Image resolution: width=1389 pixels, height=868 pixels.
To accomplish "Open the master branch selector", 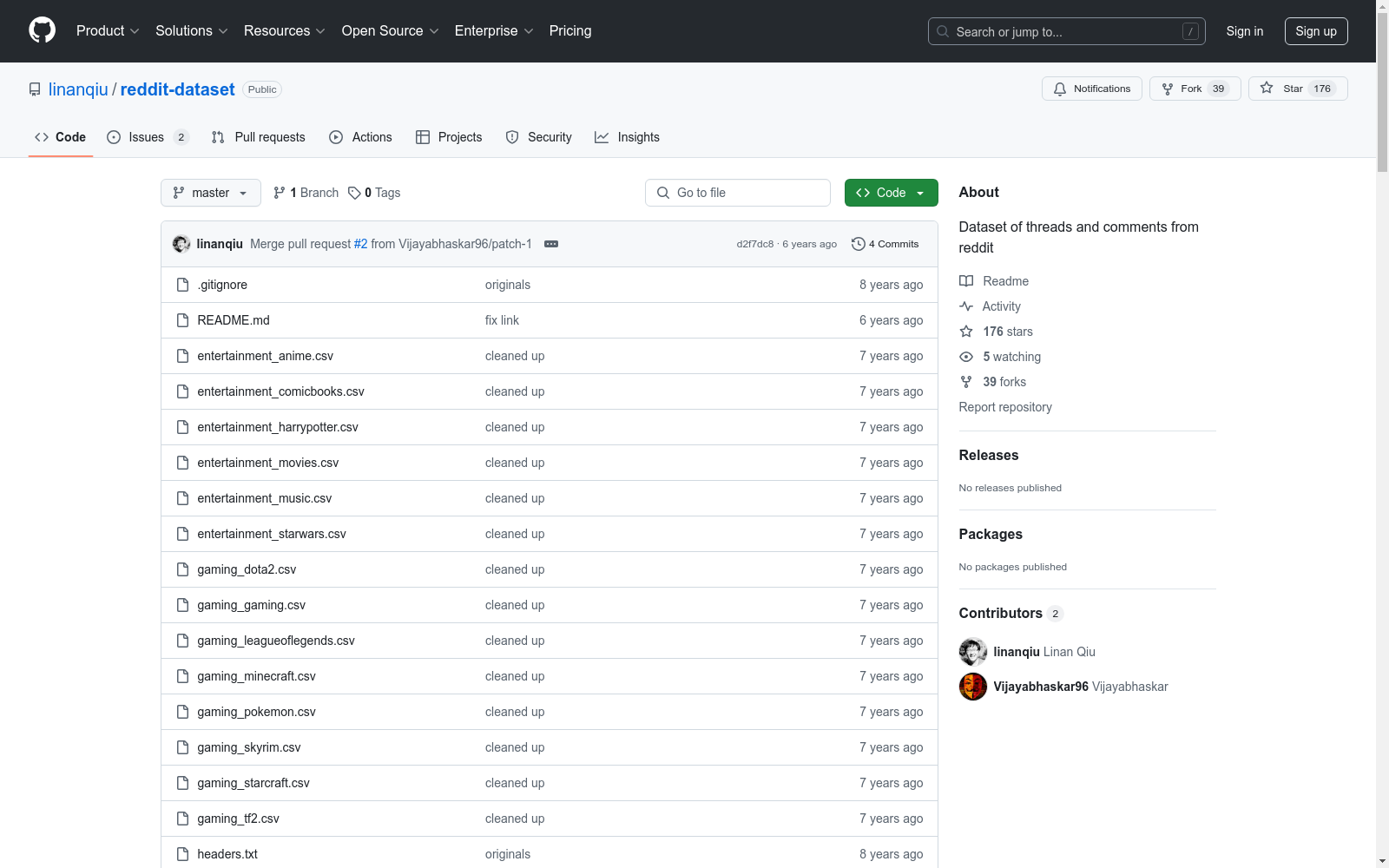I will pyautogui.click(x=211, y=193).
